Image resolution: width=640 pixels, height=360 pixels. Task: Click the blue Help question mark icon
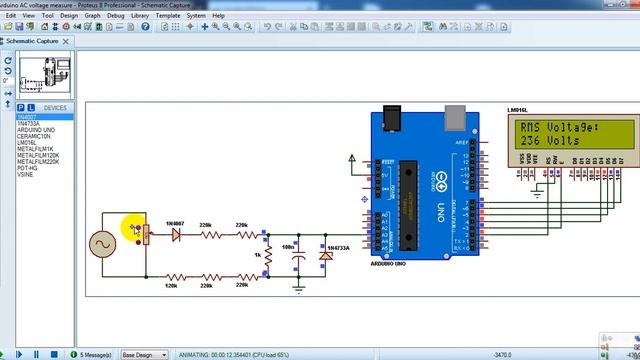pos(145,27)
